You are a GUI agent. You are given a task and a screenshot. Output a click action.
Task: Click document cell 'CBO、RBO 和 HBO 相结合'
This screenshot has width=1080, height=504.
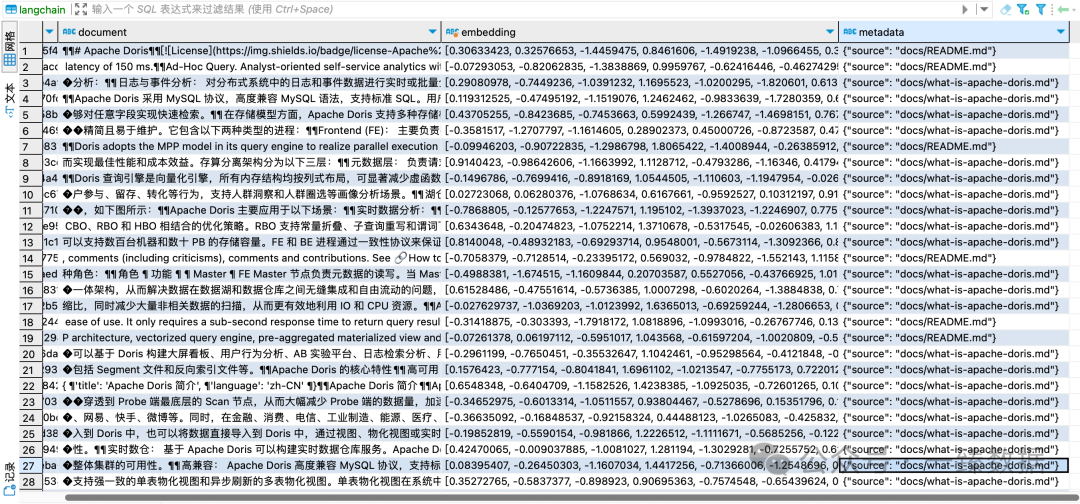250,226
